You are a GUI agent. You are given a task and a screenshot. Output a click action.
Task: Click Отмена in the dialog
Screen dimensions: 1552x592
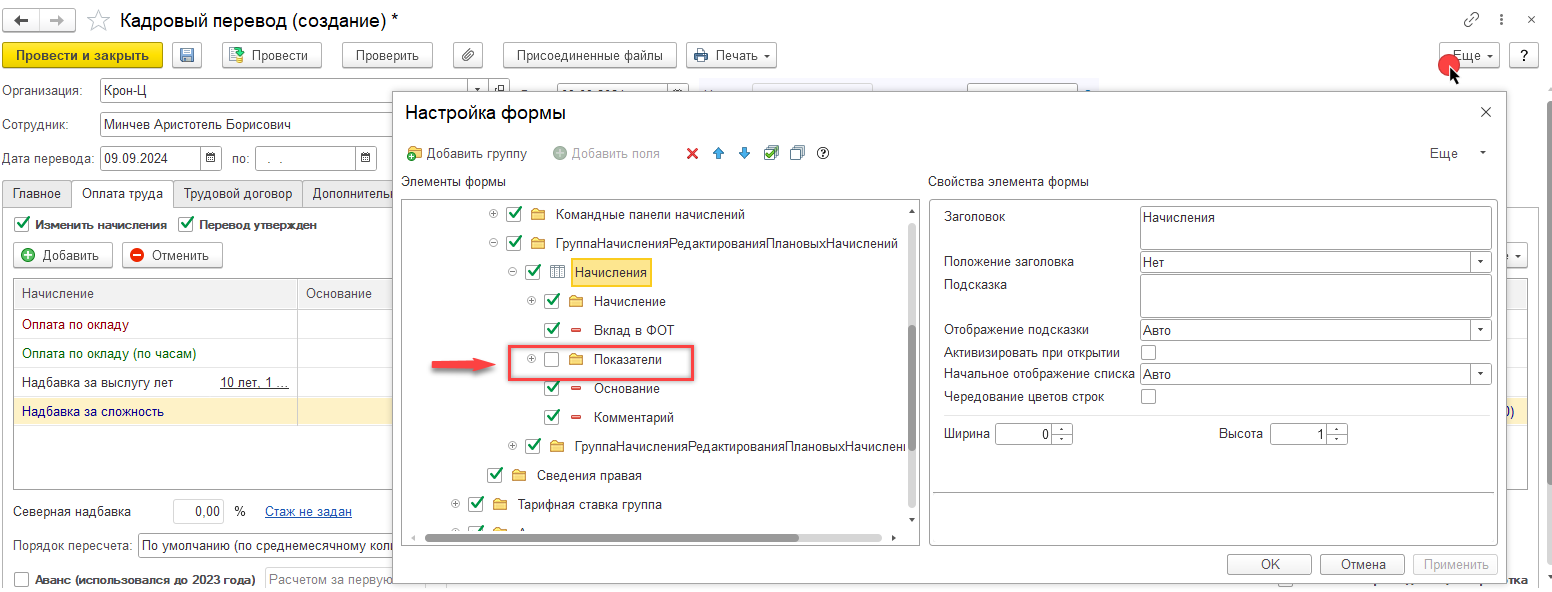(1361, 564)
